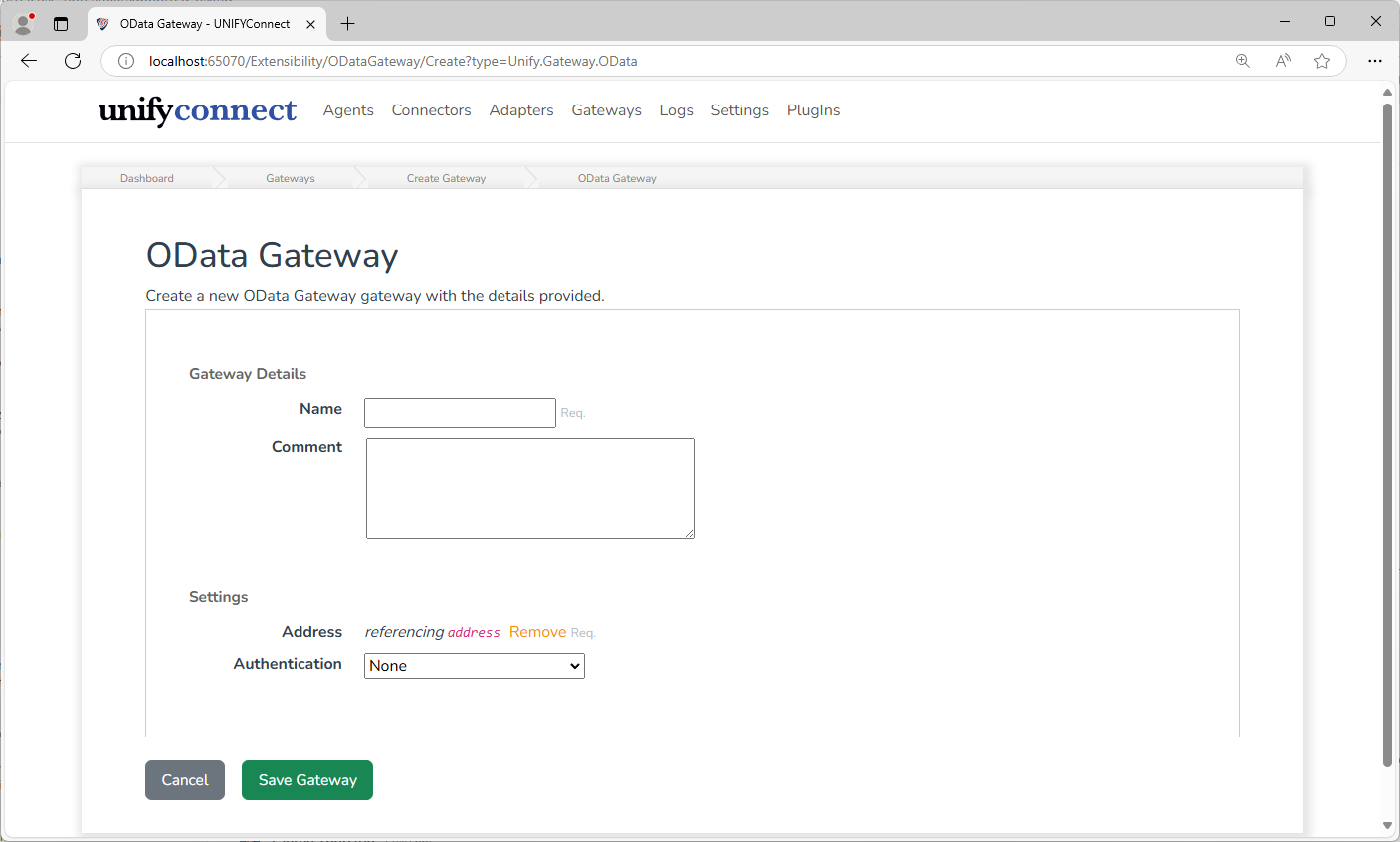Go to Dashboard breadcrumb
The image size is (1400, 842).
147,179
